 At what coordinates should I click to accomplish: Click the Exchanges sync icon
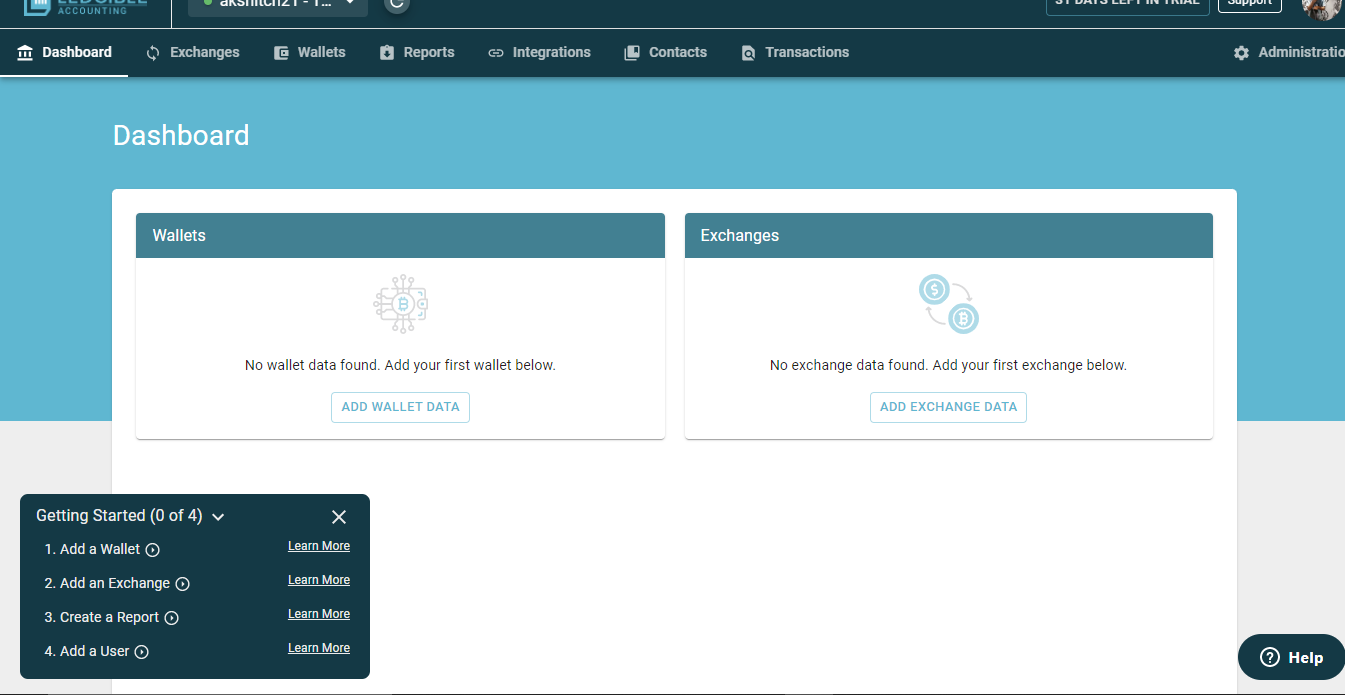tap(153, 53)
